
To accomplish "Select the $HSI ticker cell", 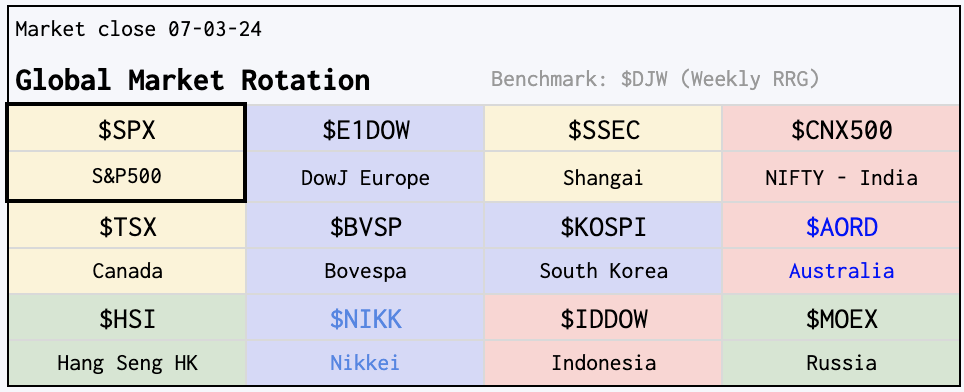I will [127, 319].
